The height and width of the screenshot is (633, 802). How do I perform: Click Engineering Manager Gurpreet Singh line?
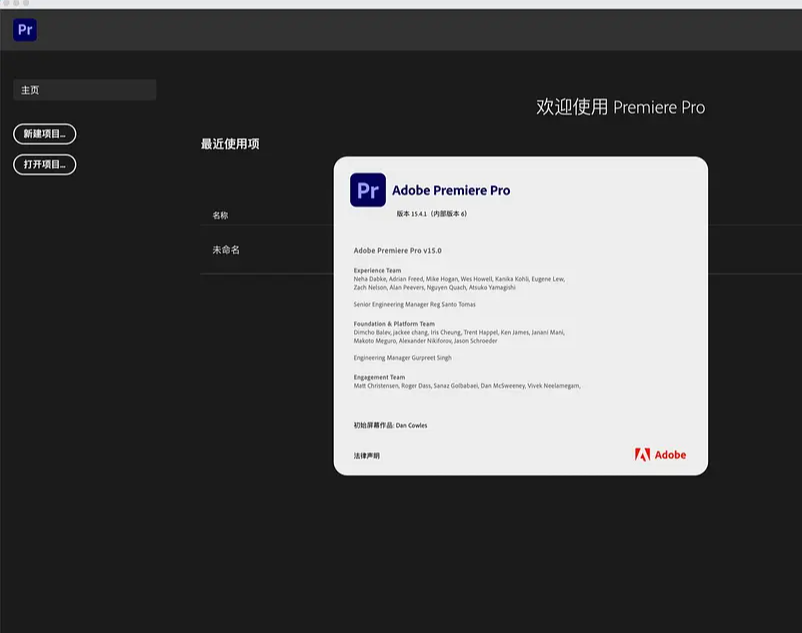403,358
